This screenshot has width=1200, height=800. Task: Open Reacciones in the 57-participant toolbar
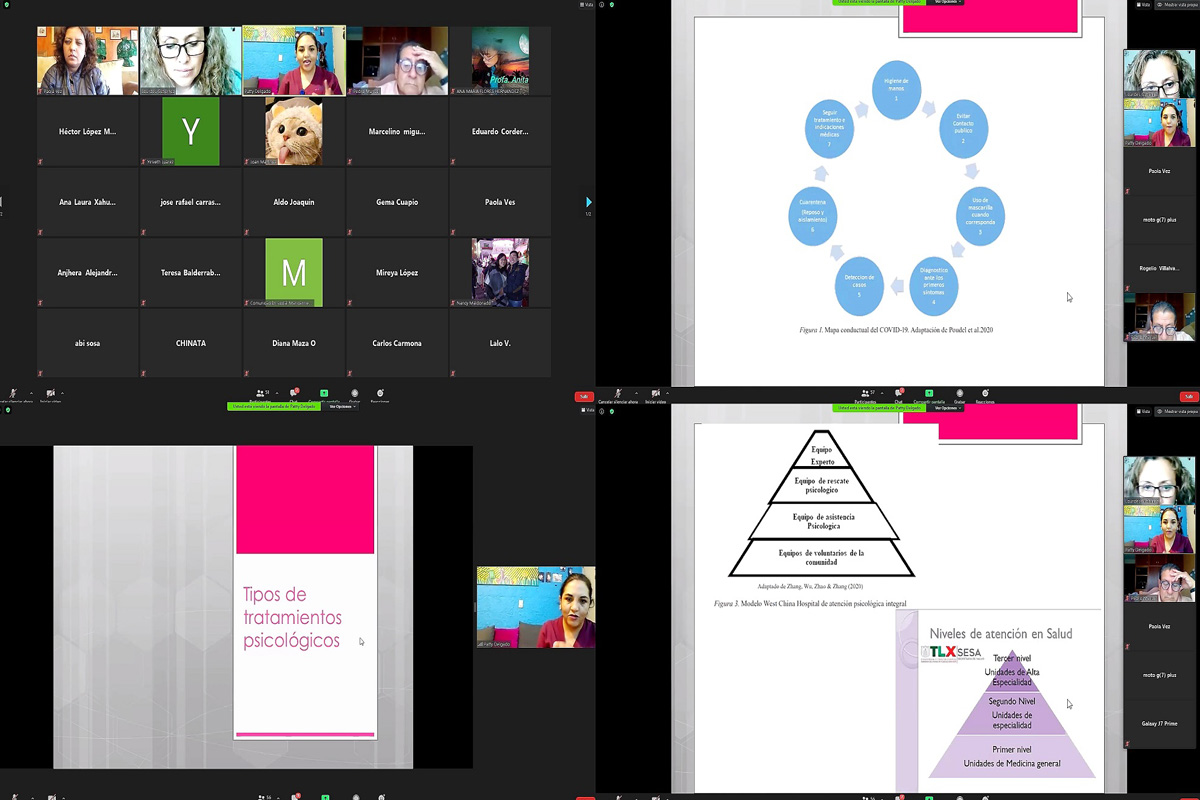985,394
